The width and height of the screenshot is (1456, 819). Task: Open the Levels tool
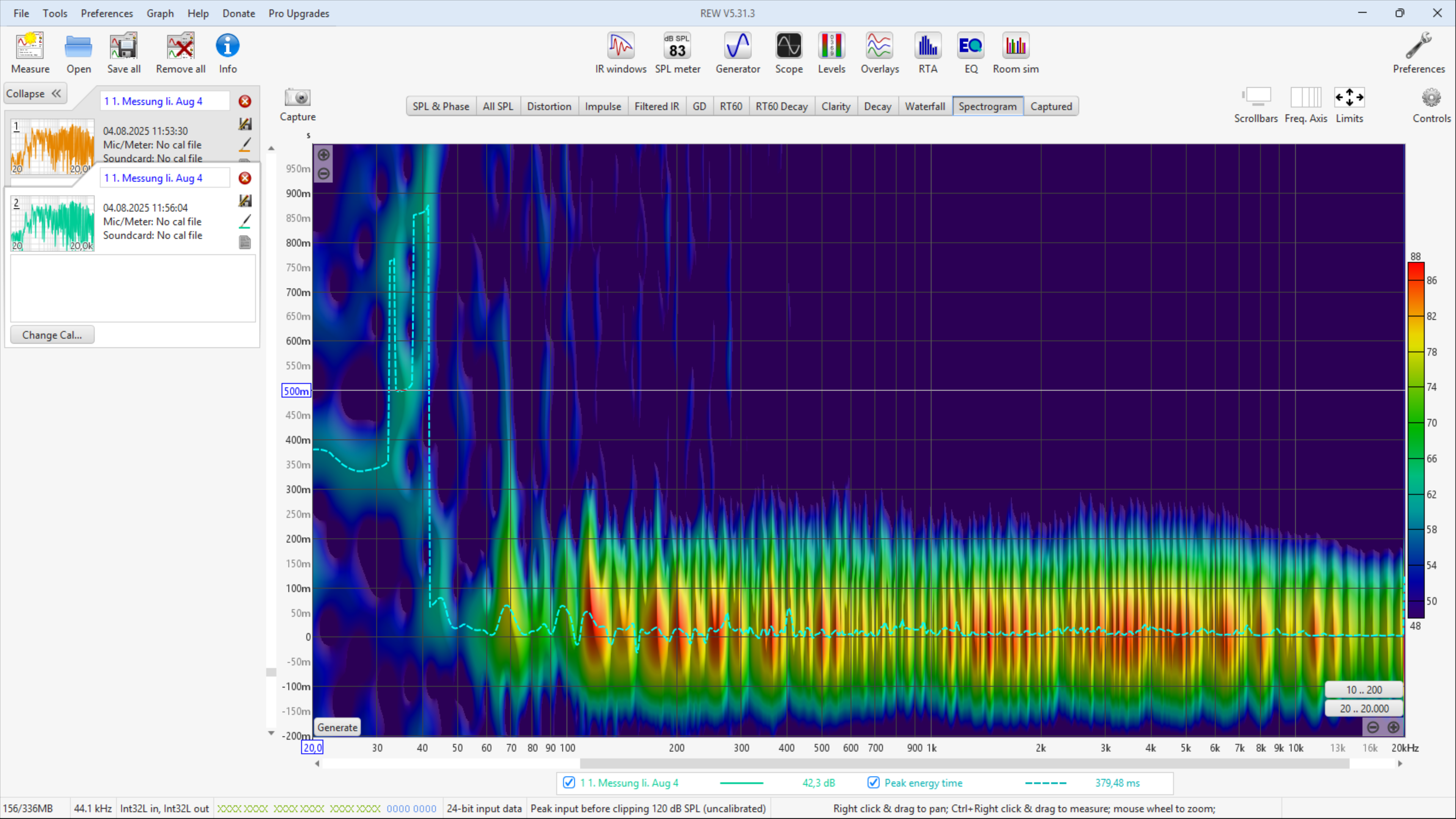tap(832, 53)
